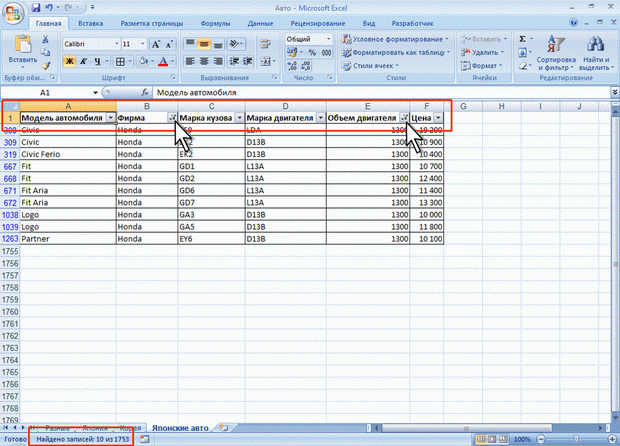The image size is (620, 446).
Task: Toggle bold Ж formatting
Action: point(70,61)
